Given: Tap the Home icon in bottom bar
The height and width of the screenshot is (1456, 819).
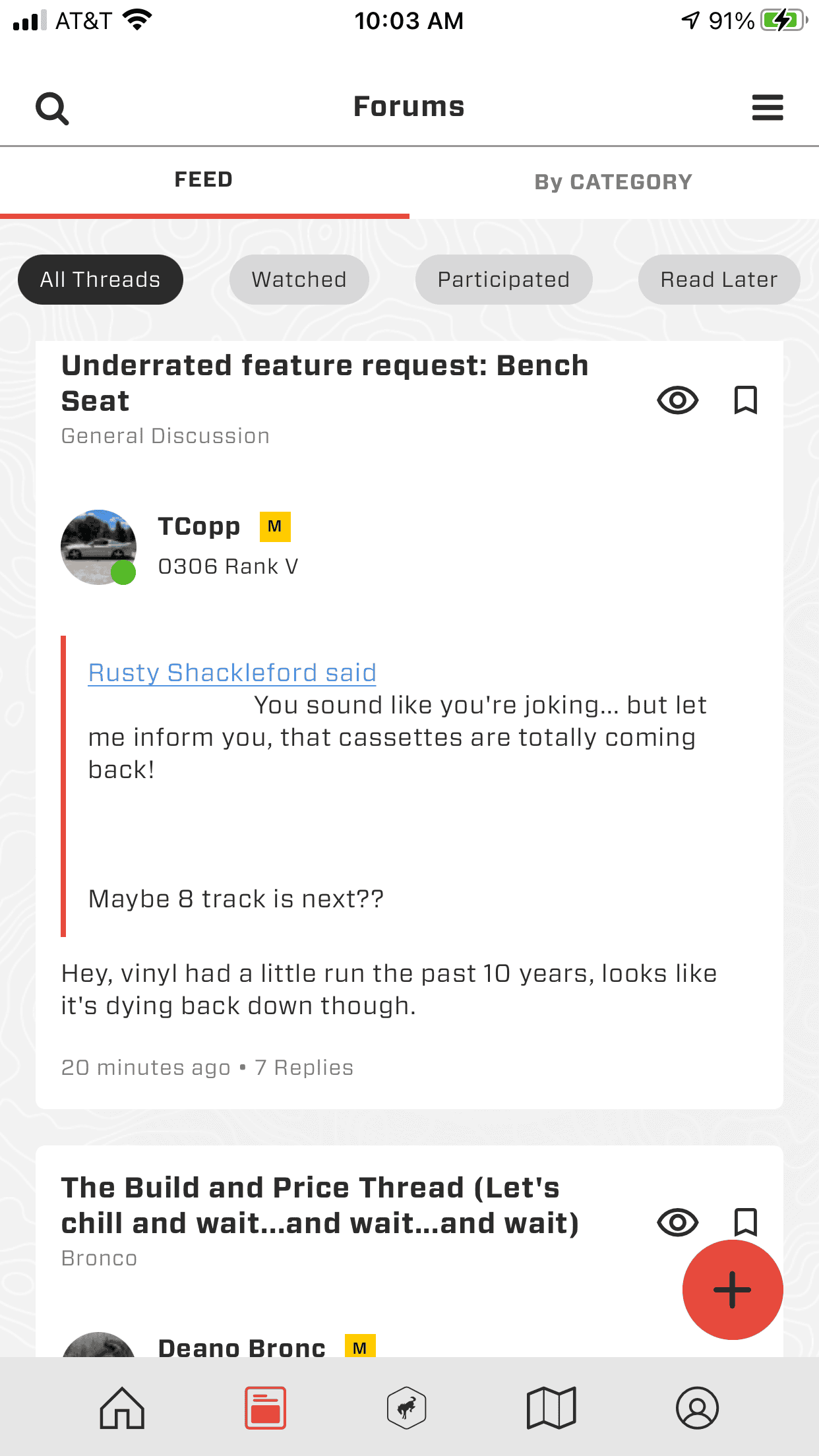Looking at the screenshot, I should click(122, 1408).
